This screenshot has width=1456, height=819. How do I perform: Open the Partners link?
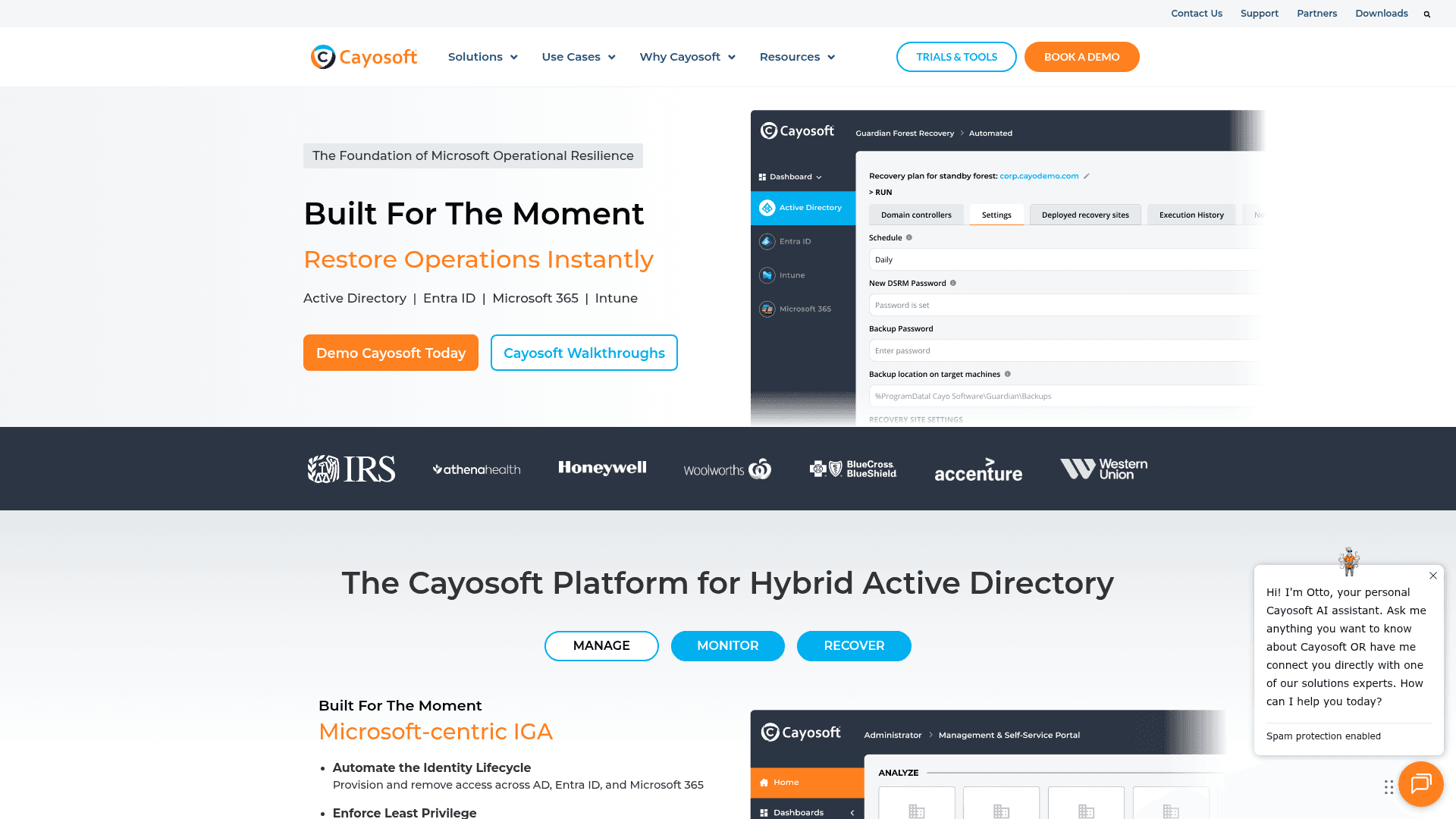coord(1317,14)
